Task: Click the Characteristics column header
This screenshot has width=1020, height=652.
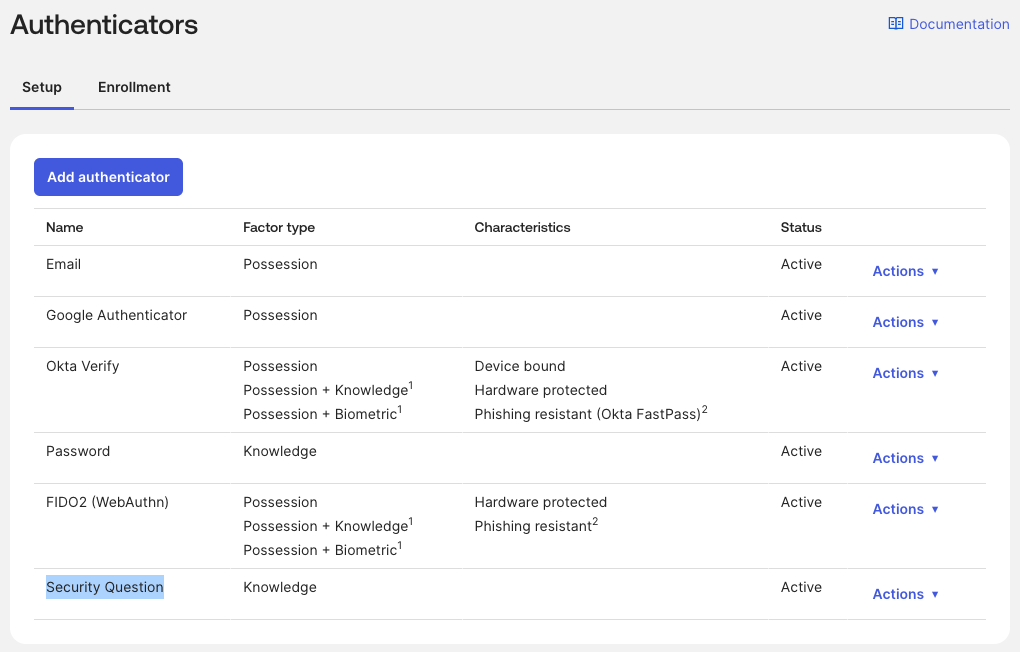Action: point(522,228)
